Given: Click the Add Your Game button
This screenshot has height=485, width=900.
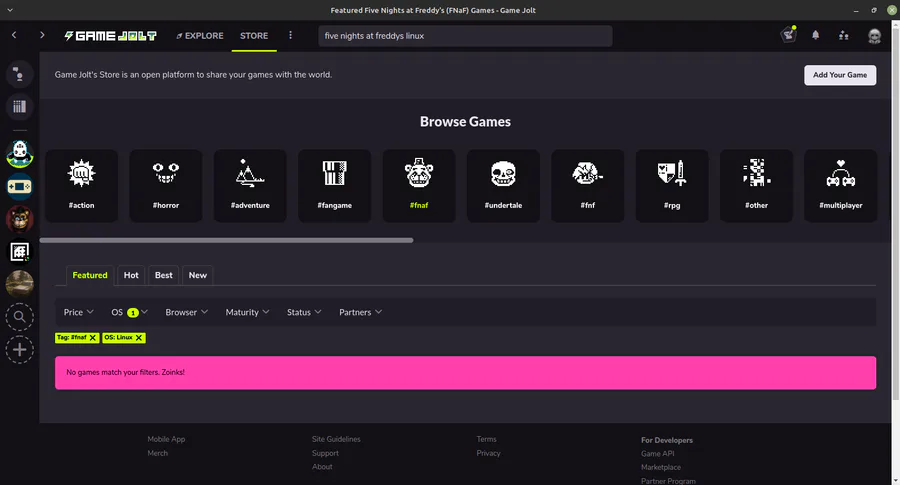Looking at the screenshot, I should pos(840,75).
